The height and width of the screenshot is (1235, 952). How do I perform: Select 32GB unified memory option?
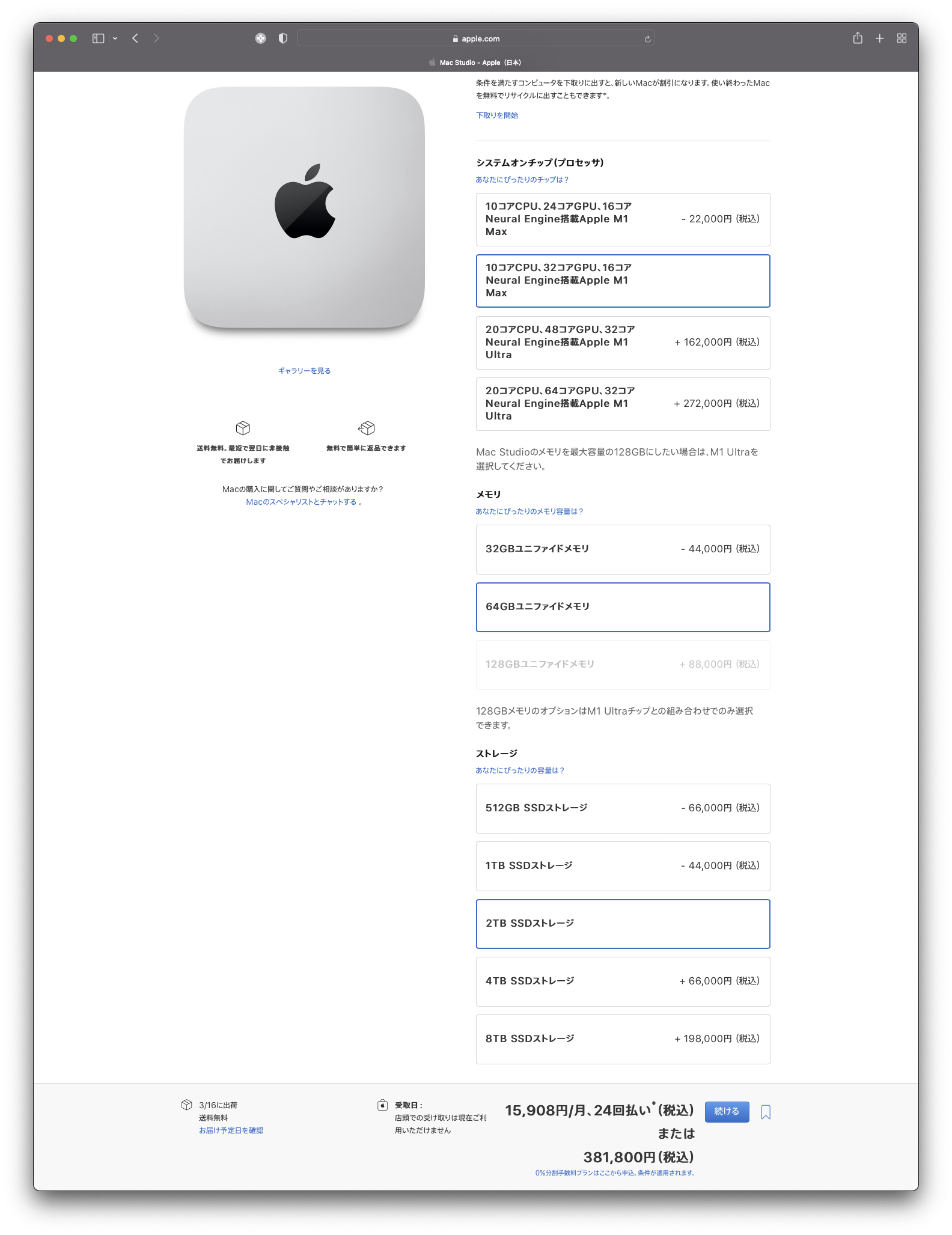pyautogui.click(x=623, y=549)
